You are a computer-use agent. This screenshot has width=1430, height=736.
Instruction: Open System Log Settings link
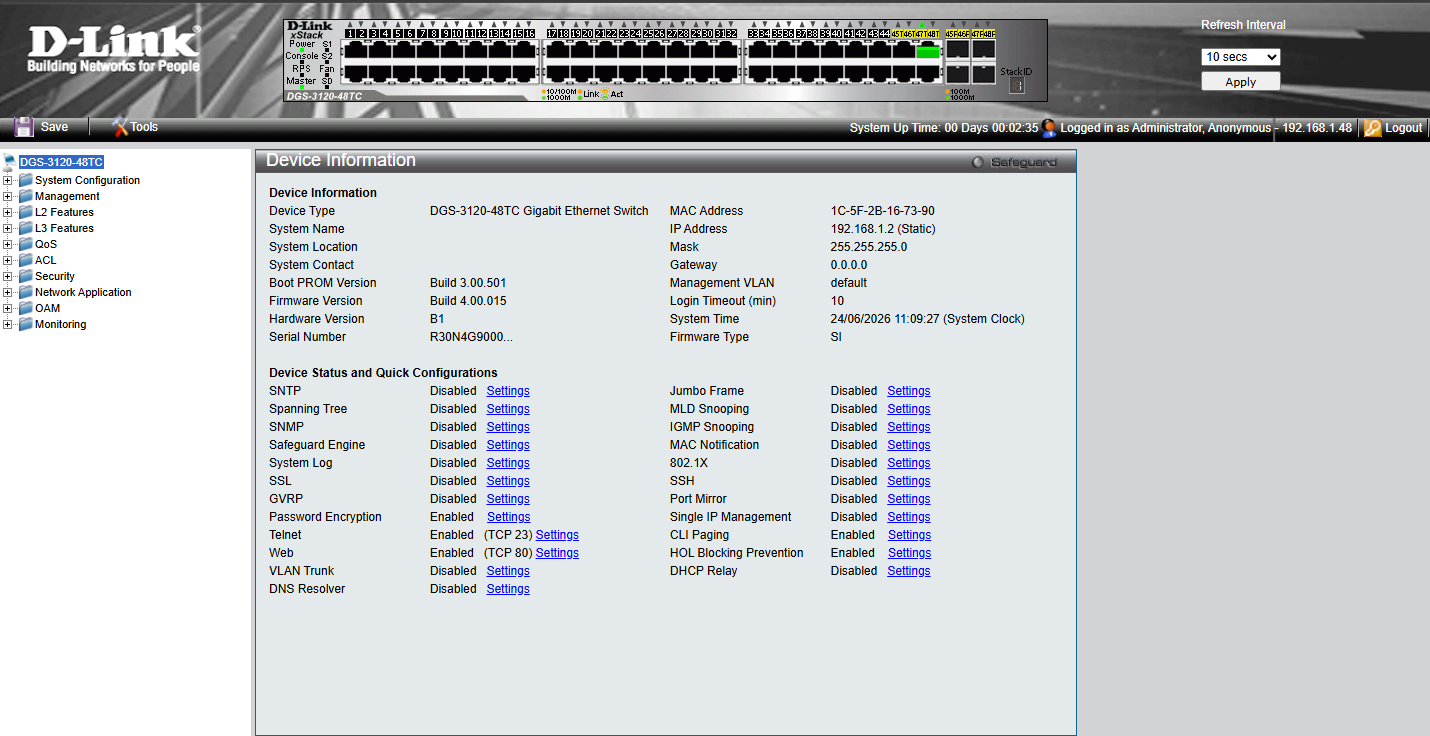point(508,463)
